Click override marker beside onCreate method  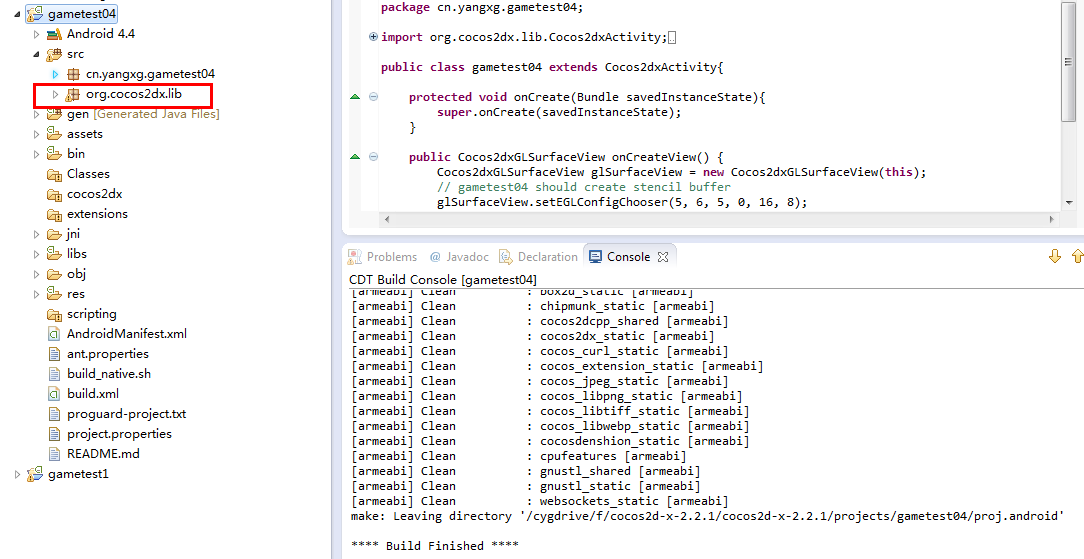(355, 97)
